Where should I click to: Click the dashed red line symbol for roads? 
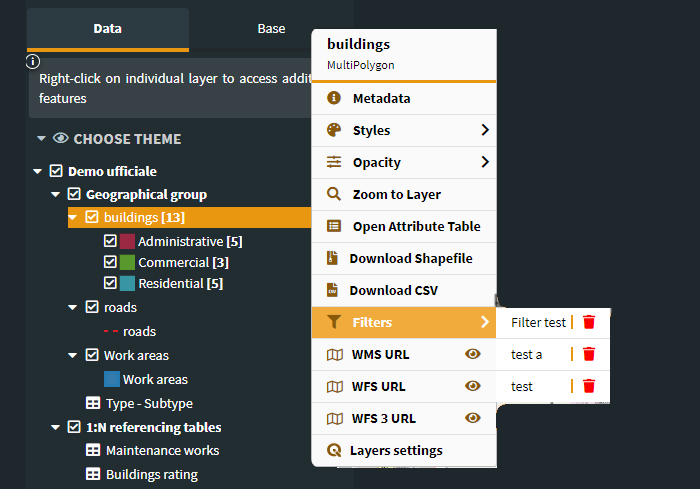[x=111, y=331]
